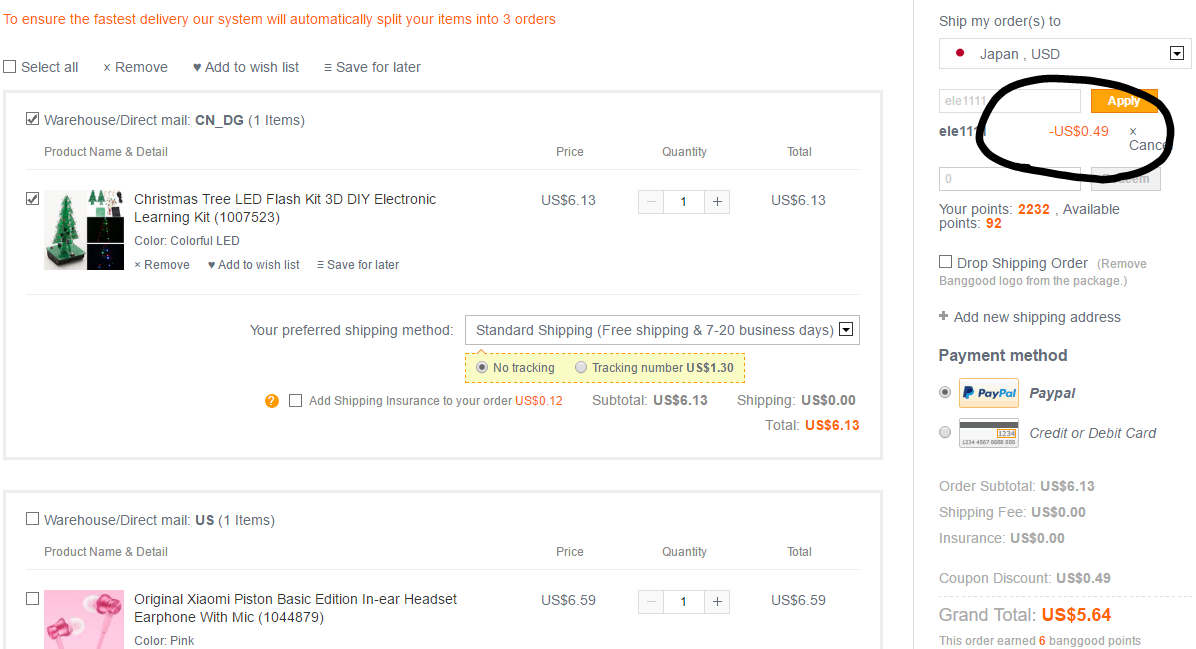Add Christmas Tree kit to wish list
The width and height of the screenshot is (1196, 649).
[253, 265]
